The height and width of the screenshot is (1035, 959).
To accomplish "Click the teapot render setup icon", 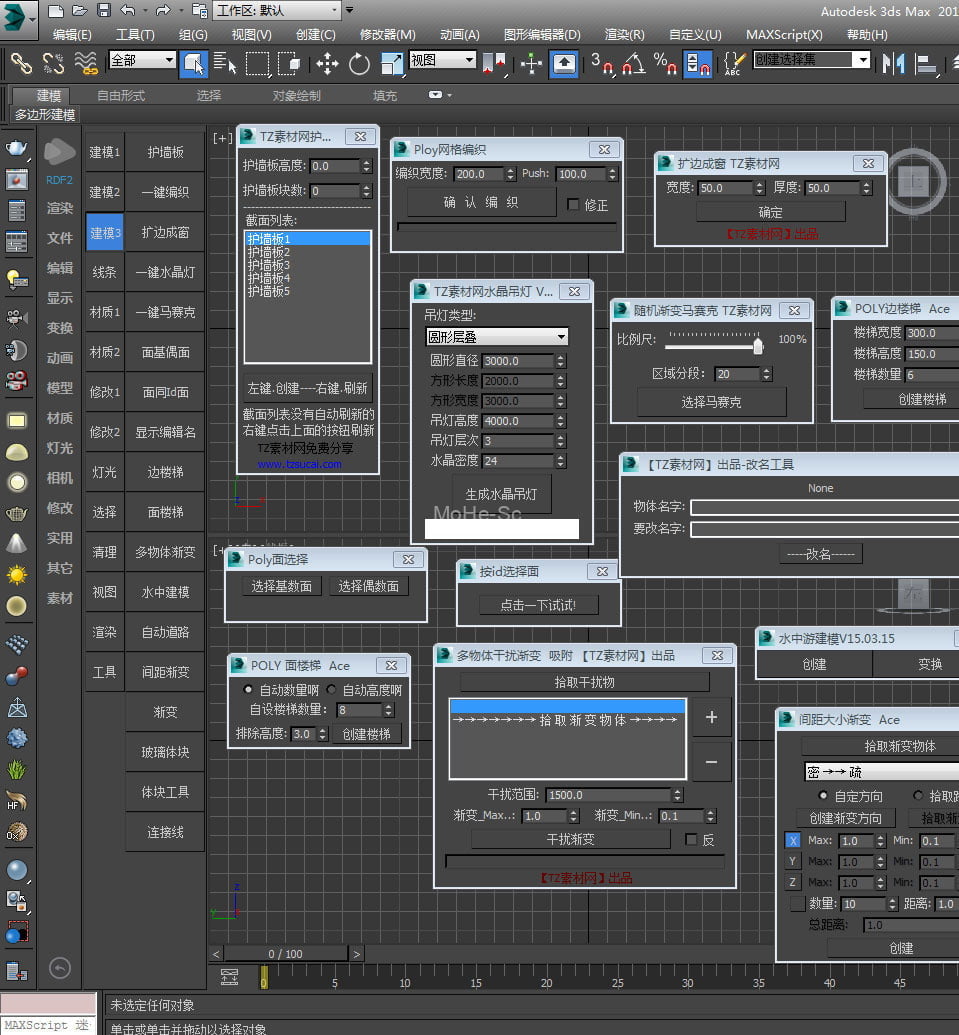I will coord(17,149).
